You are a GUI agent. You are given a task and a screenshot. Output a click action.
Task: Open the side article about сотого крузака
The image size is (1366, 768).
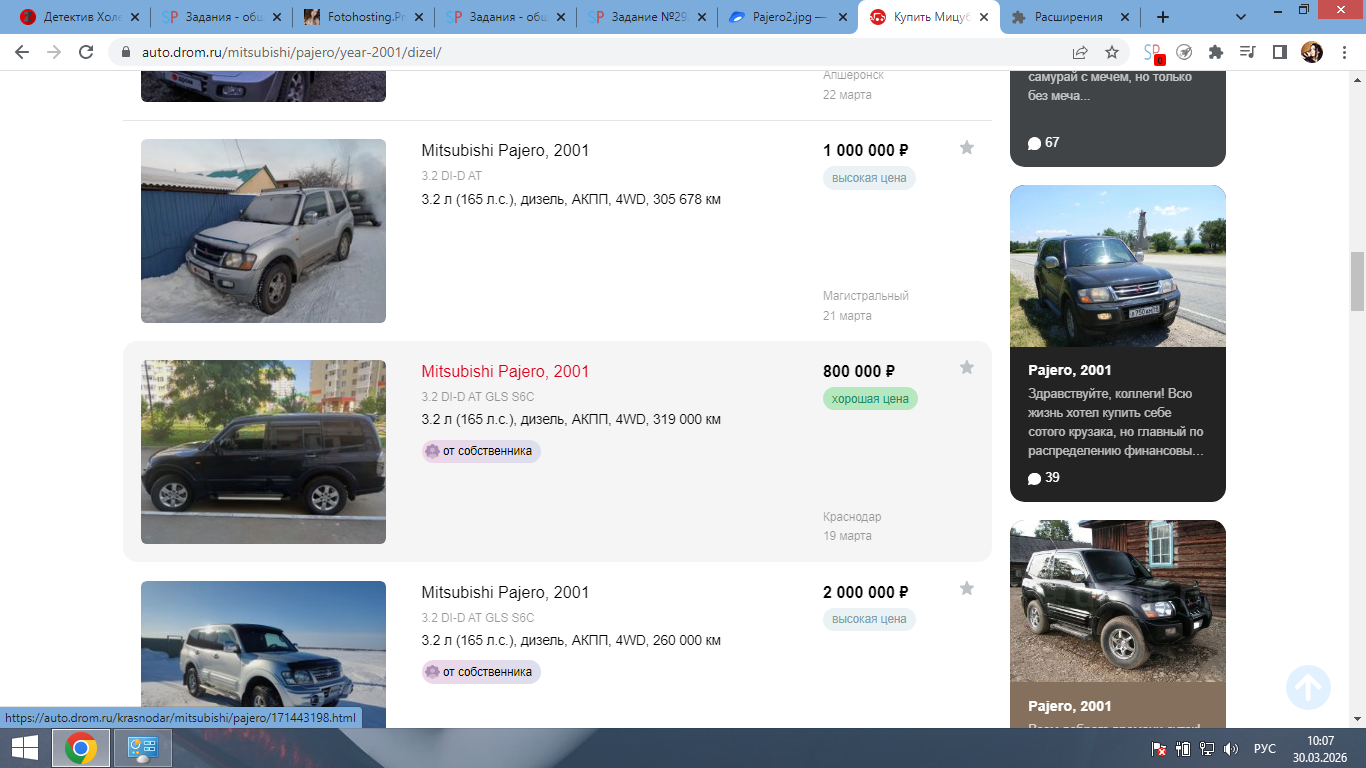1117,422
